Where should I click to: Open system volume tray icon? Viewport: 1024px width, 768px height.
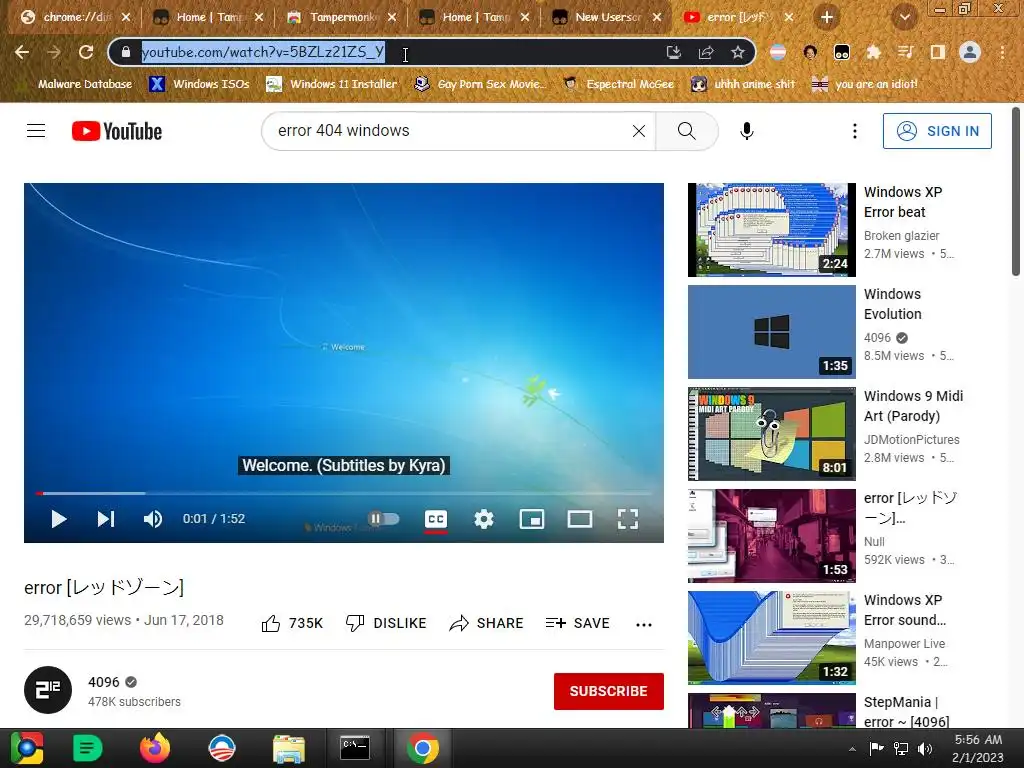925,748
